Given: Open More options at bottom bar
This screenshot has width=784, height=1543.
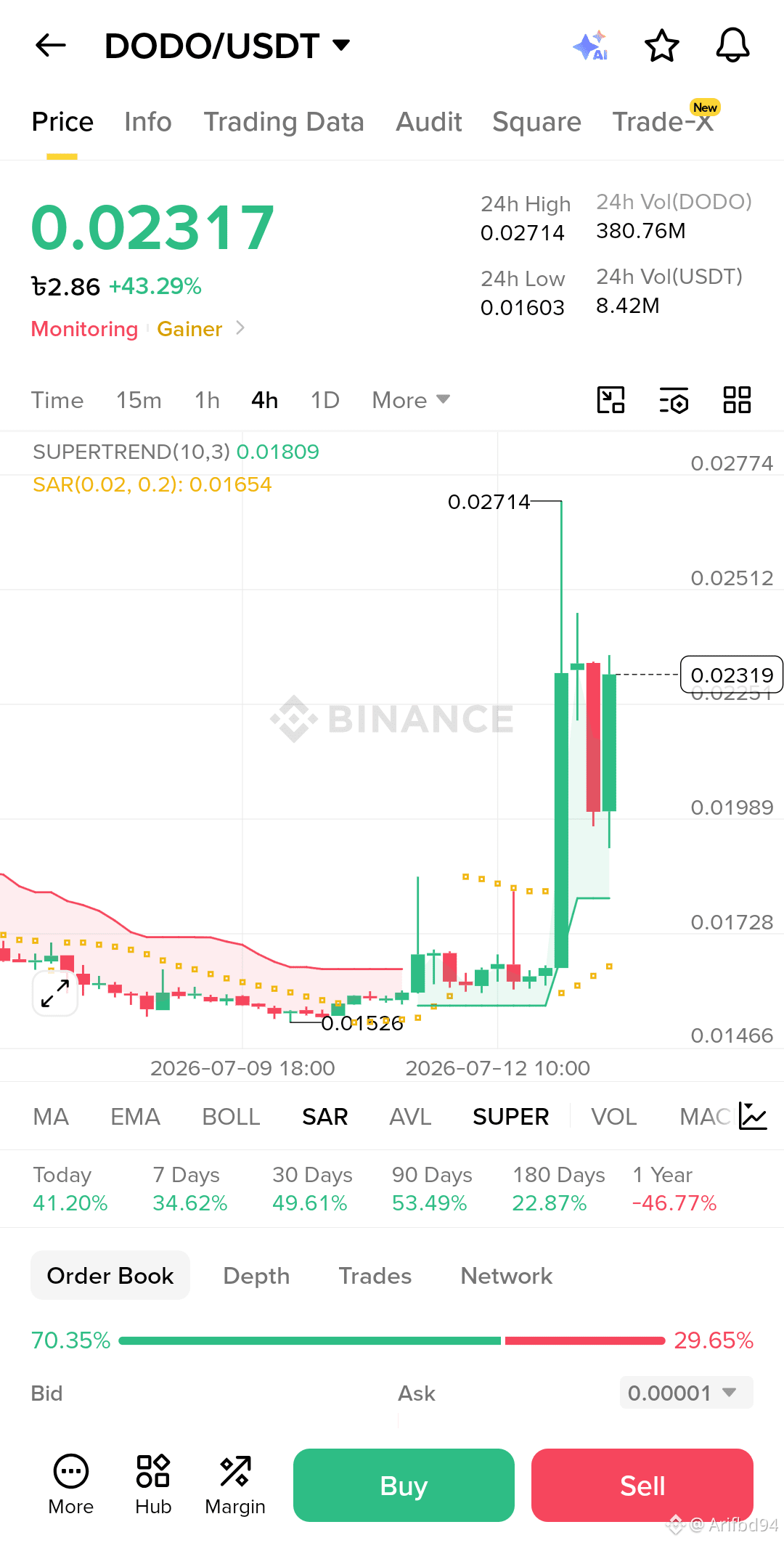Looking at the screenshot, I should [71, 1485].
